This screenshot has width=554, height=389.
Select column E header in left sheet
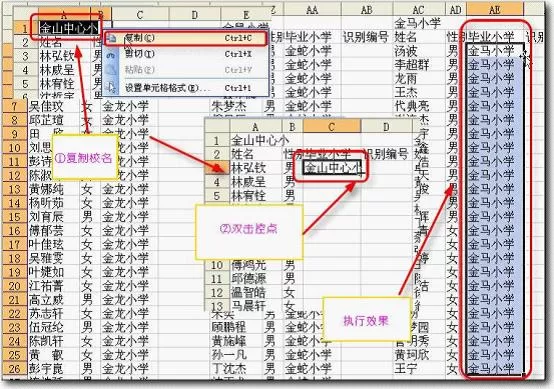[x=246, y=14]
